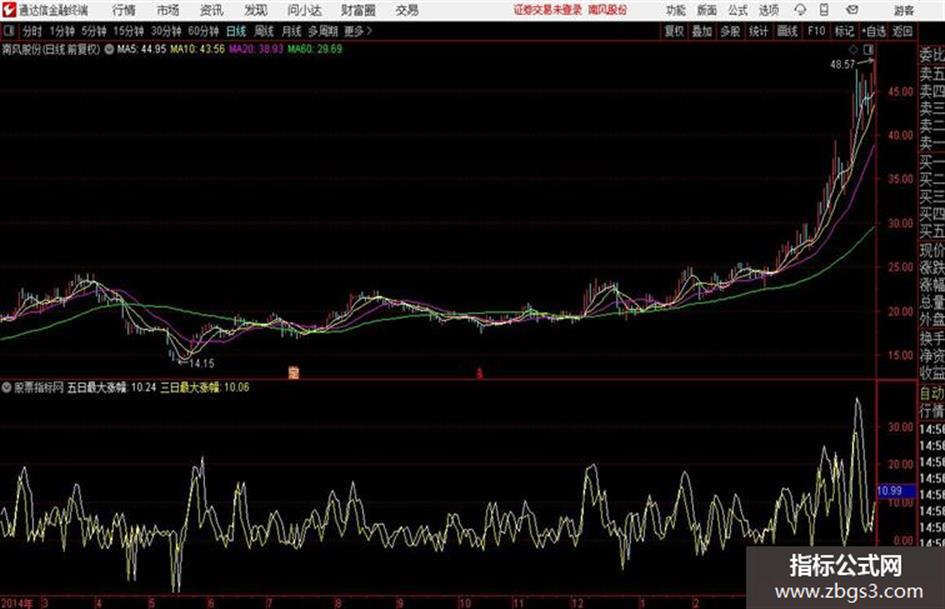The width and height of the screenshot is (945, 609).
Task: Click the red 南风股份 stock name link
Action: [608, 10]
